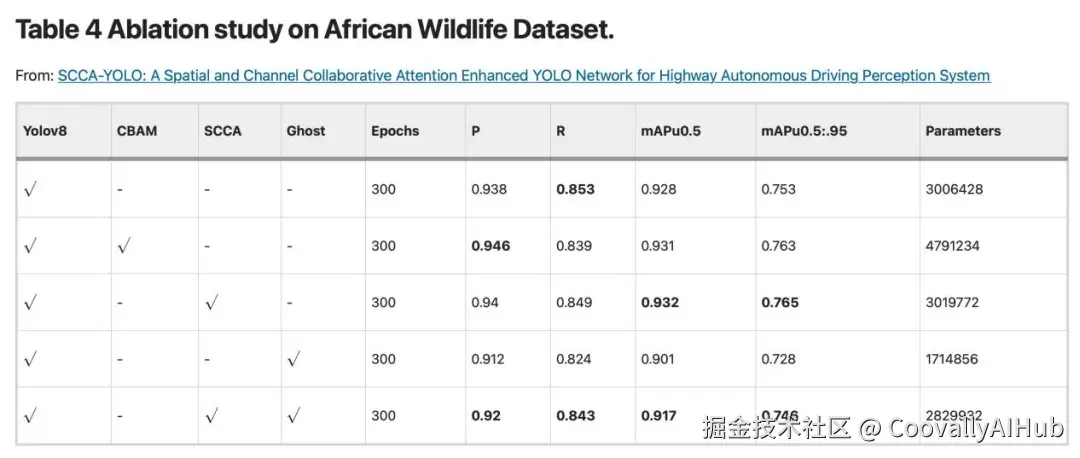Select the parameter count 4791234

click(952, 246)
